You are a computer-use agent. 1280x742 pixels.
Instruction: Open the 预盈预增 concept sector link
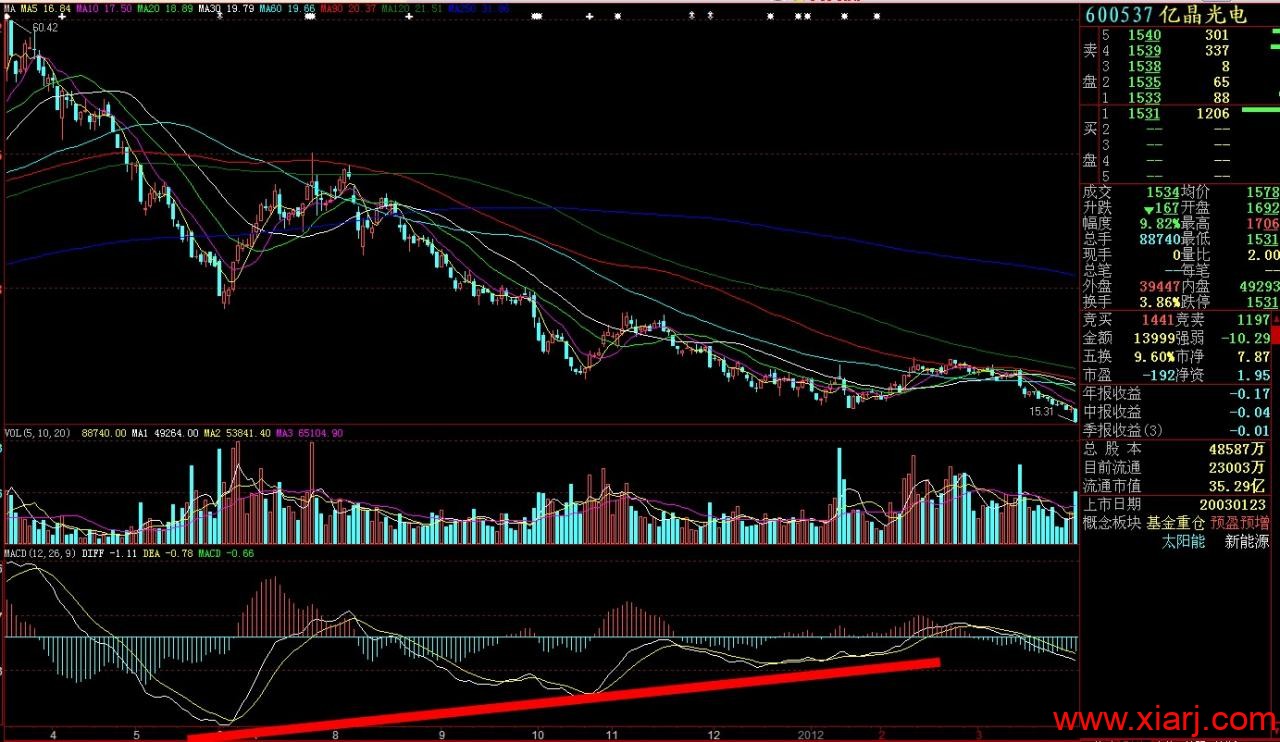tap(1240, 523)
